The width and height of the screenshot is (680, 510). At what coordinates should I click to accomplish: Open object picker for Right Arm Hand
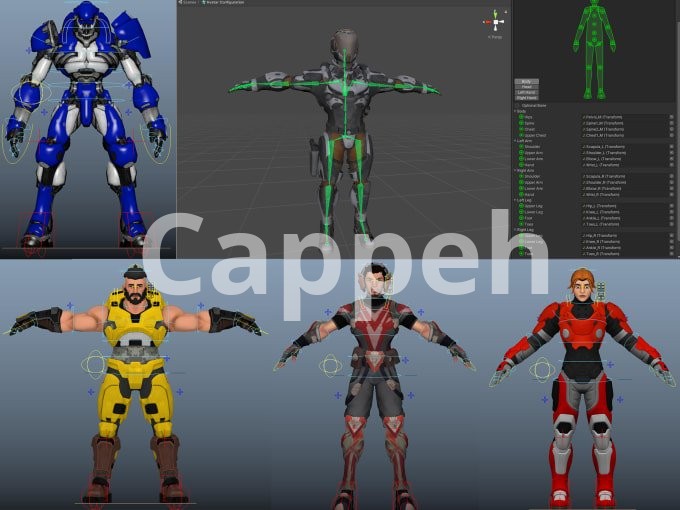point(671,194)
